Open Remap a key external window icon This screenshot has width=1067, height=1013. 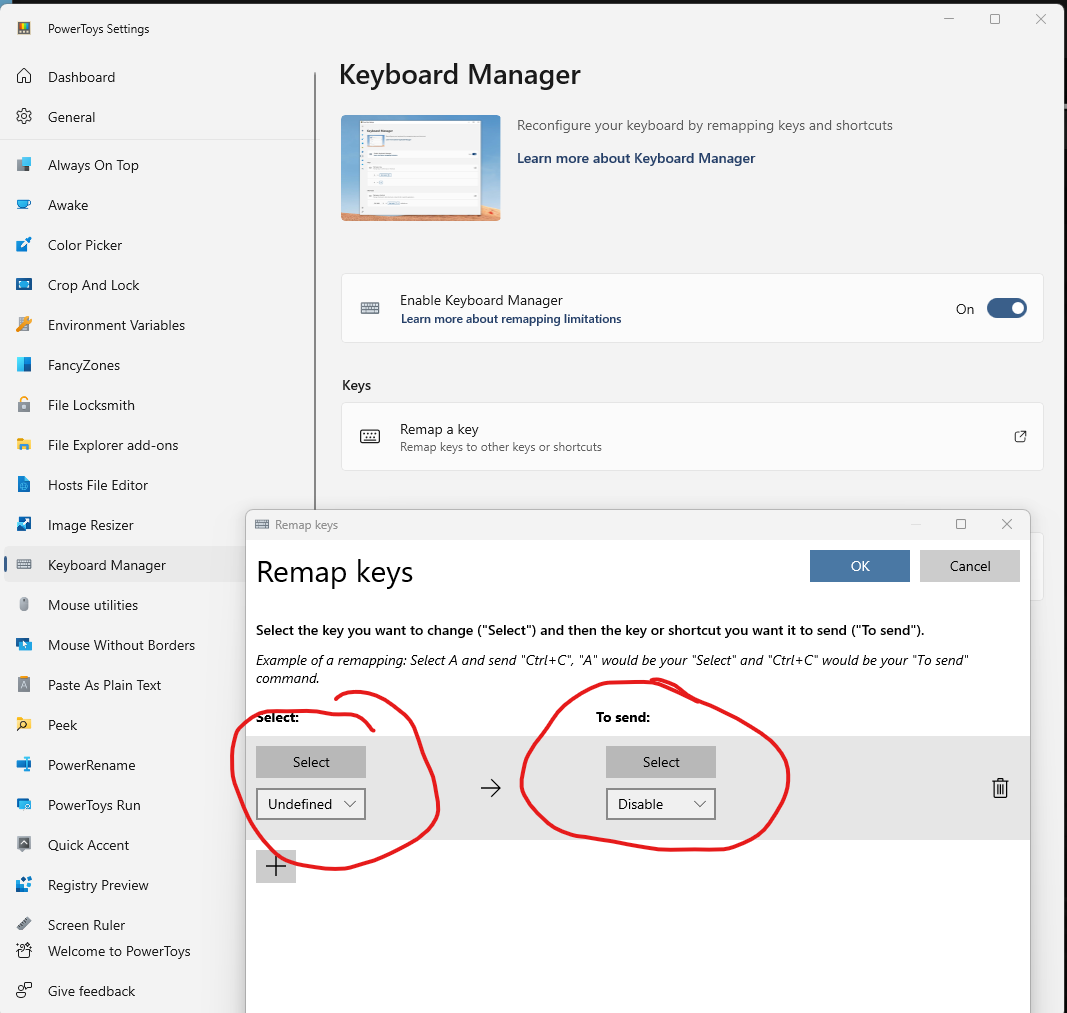(x=1020, y=436)
